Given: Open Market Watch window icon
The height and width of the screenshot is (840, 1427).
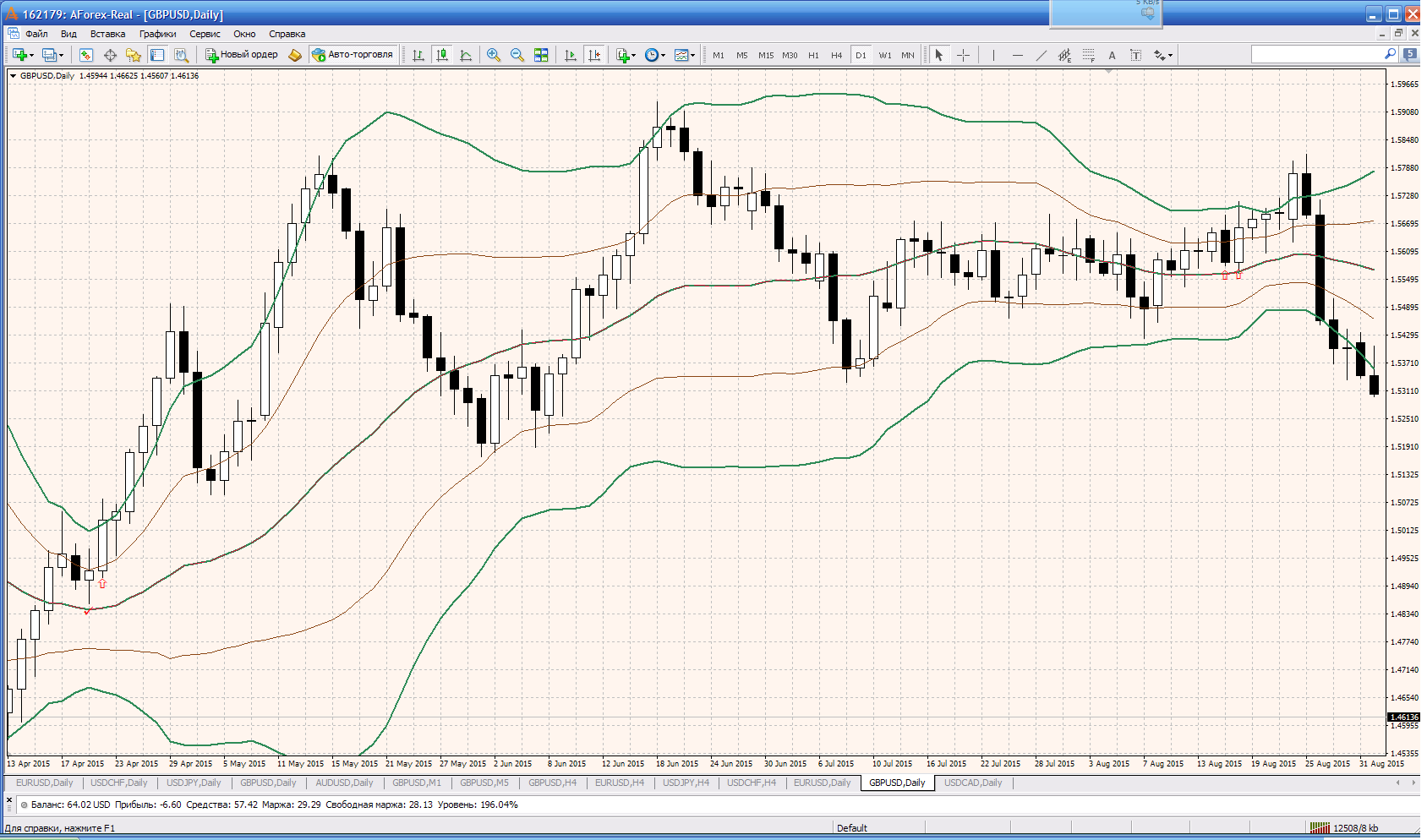Looking at the screenshot, I should pos(86,55).
